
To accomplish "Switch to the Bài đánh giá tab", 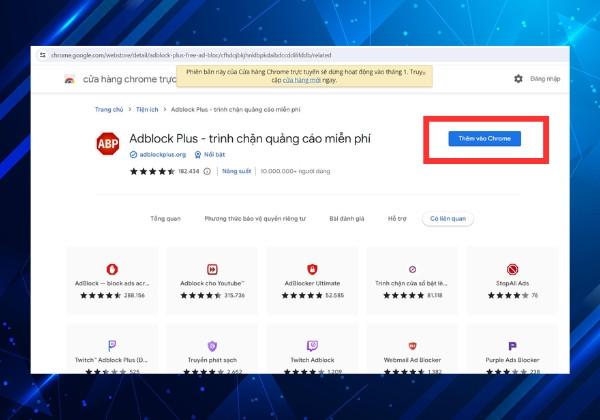I will click(347, 218).
